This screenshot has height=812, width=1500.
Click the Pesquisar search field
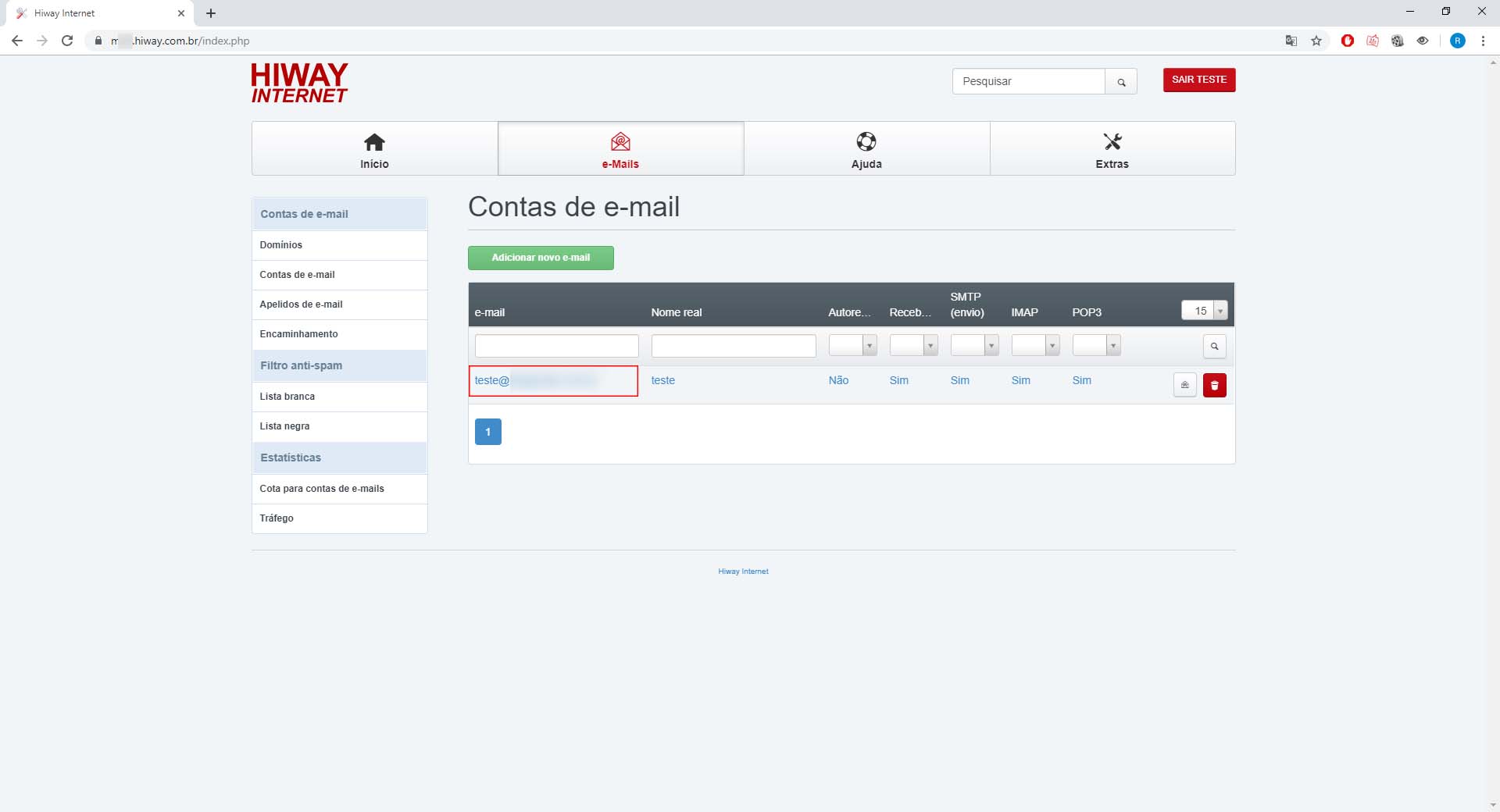tap(1028, 81)
